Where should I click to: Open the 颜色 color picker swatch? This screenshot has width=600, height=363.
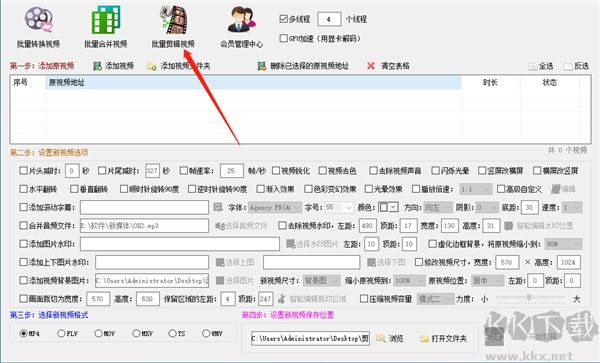point(388,207)
